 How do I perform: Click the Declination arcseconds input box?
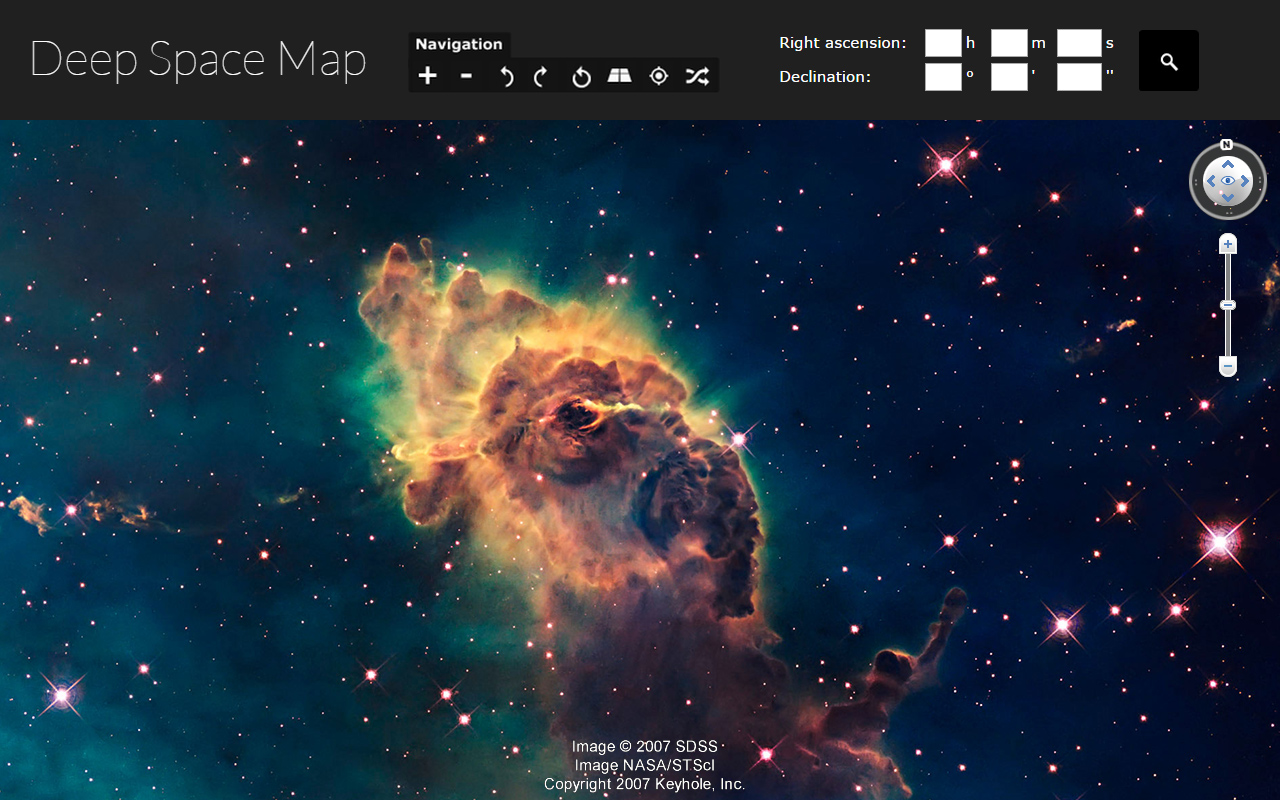1079,77
